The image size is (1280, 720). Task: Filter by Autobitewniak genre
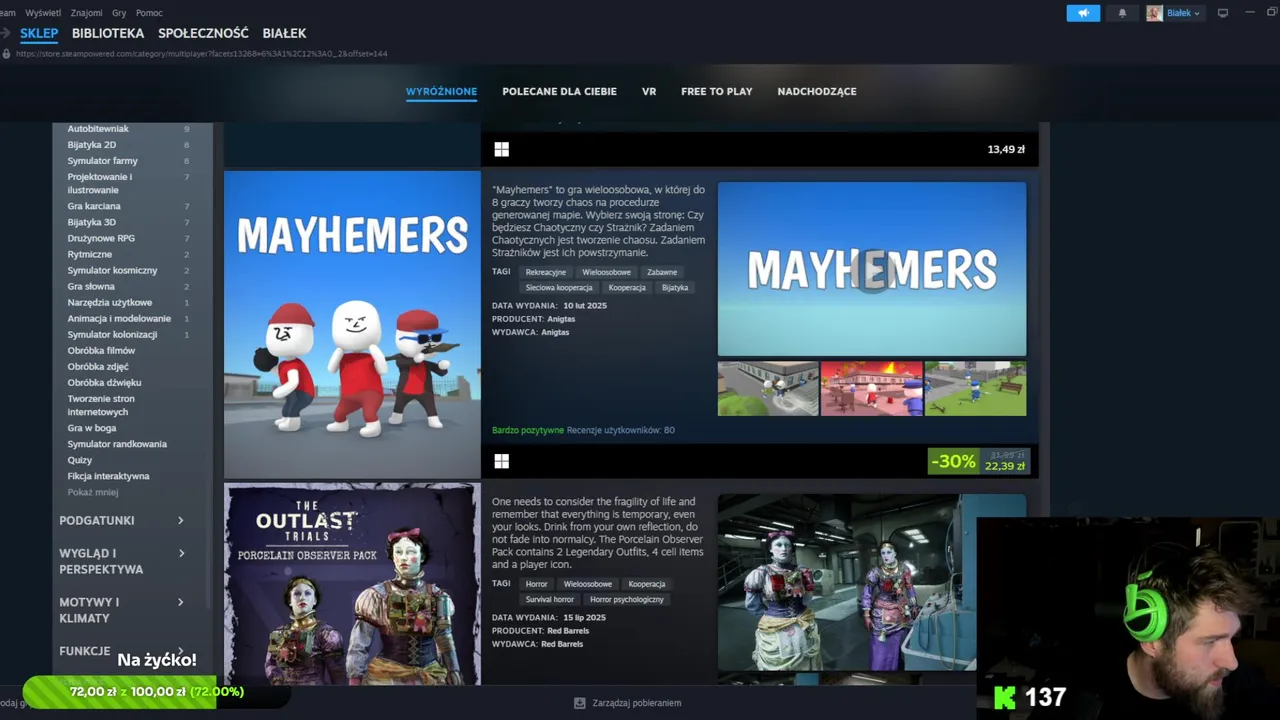pos(98,129)
